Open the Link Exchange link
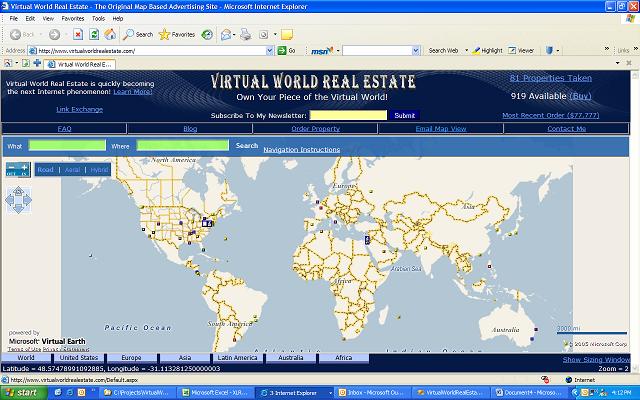 pos(80,109)
